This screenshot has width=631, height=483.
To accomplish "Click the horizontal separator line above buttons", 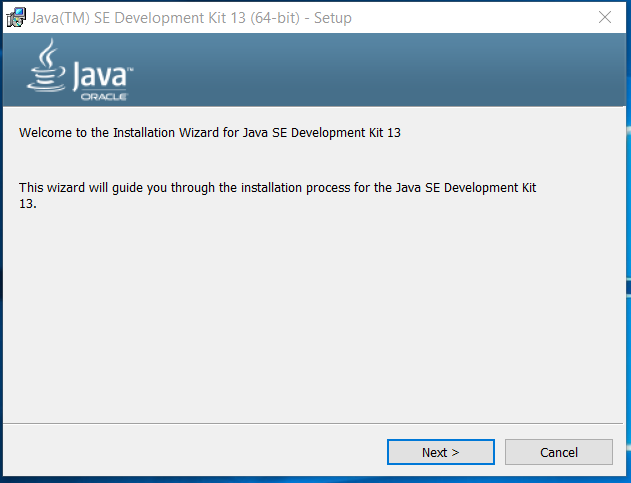I will click(313, 423).
